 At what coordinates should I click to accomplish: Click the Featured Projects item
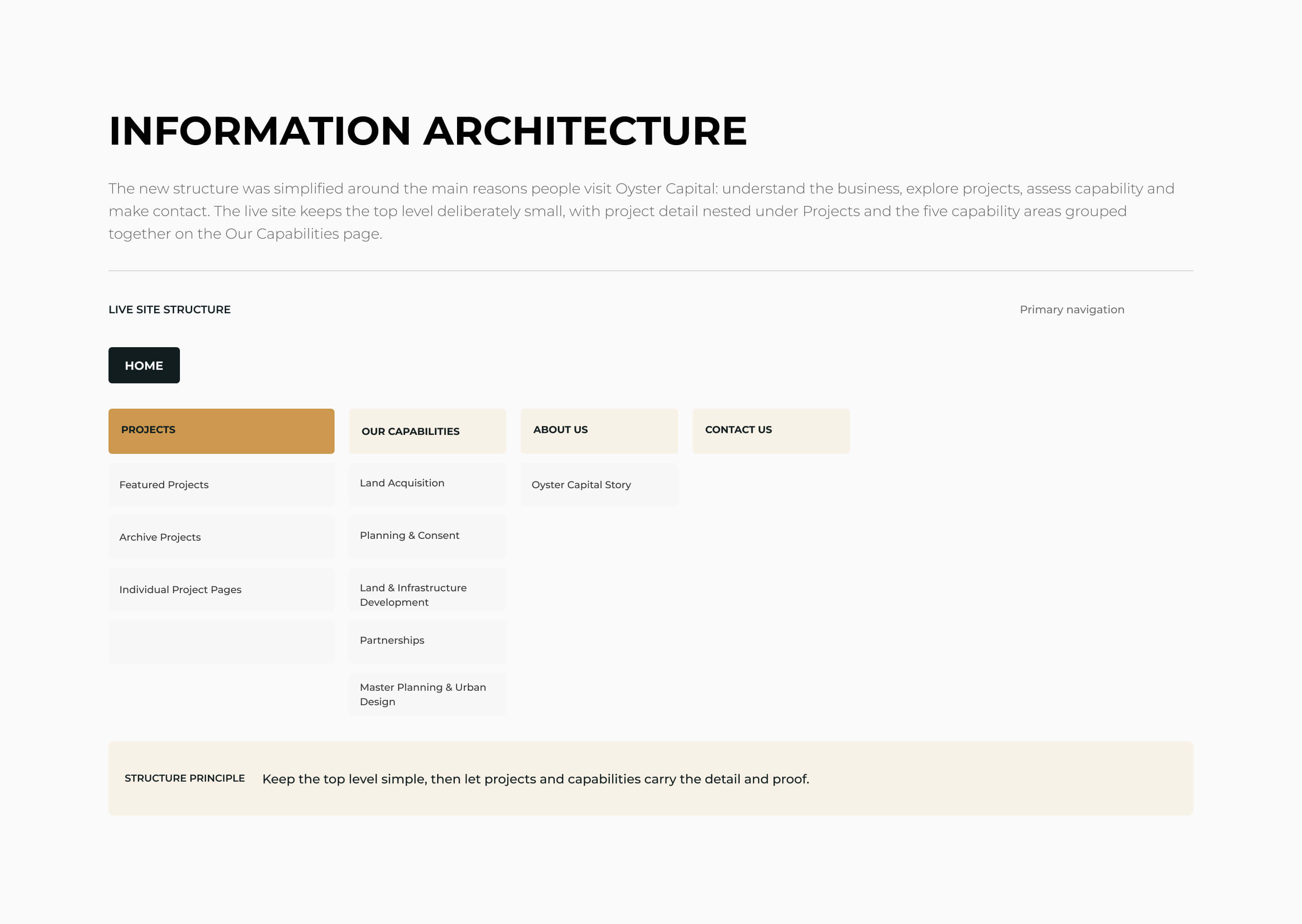222,485
